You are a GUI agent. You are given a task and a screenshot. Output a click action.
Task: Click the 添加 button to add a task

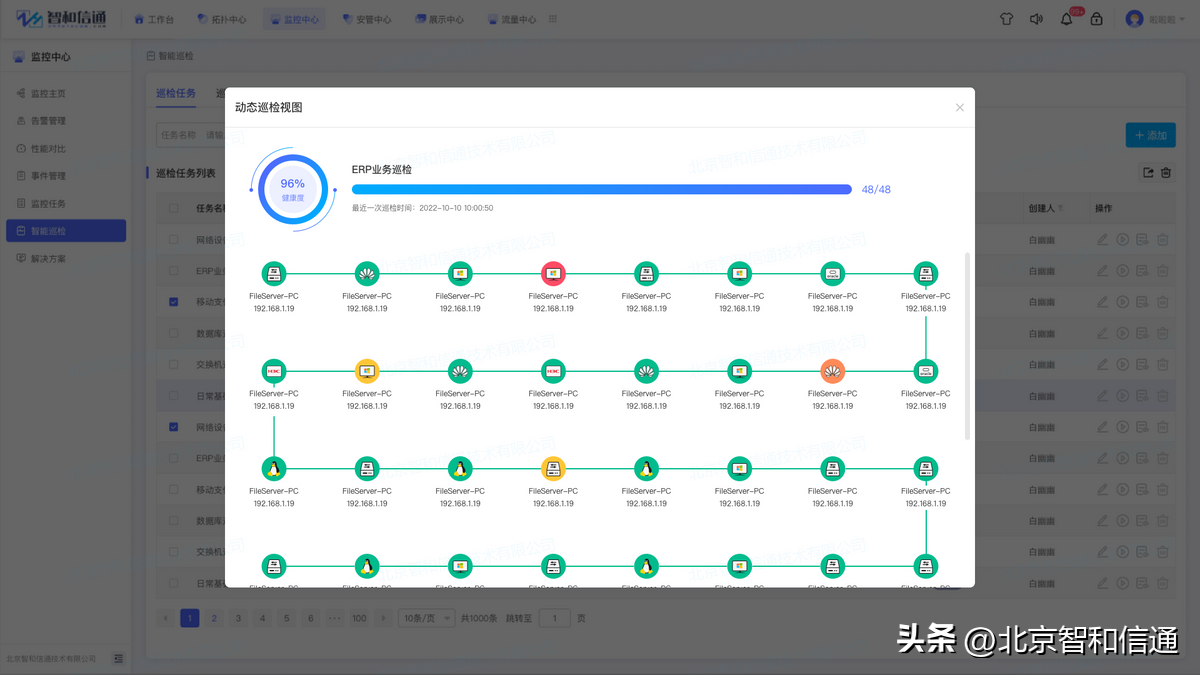coord(1150,134)
